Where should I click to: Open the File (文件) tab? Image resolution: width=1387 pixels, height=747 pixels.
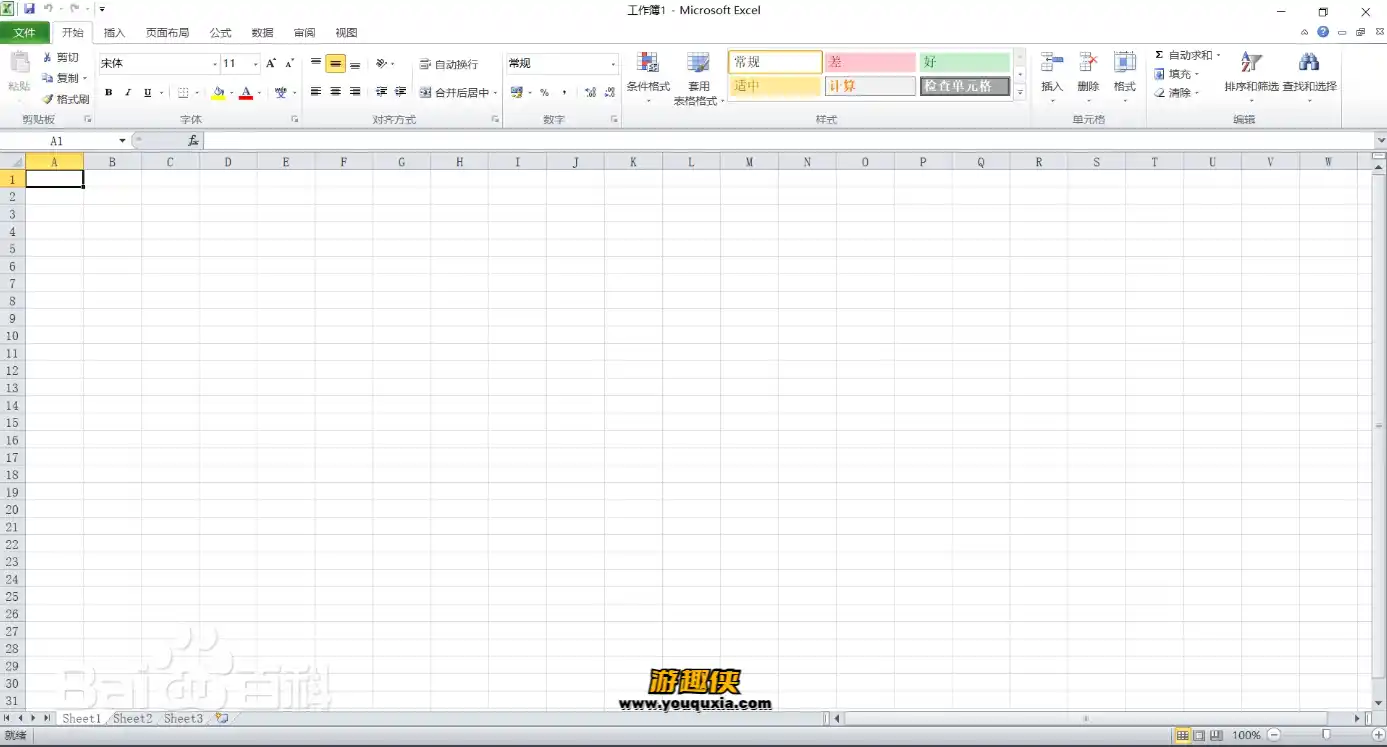pos(24,33)
